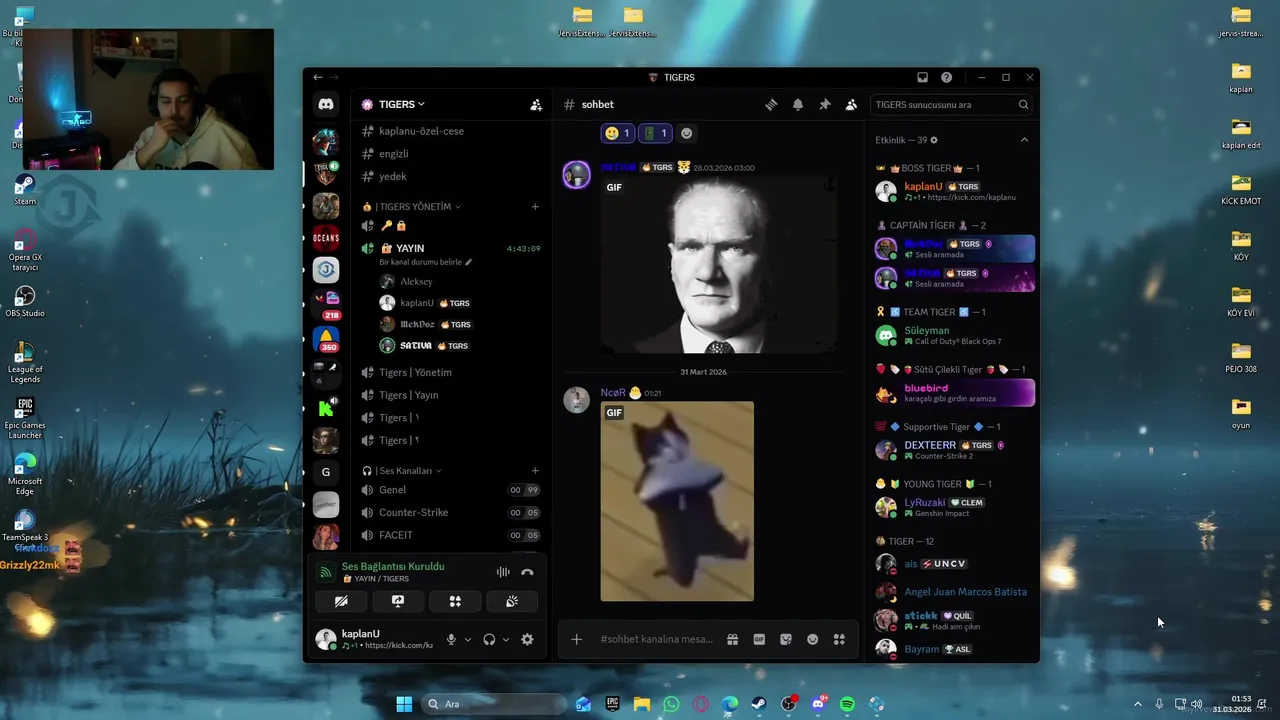
Task: Collapse the Etkinlik members section arrow
Action: pos(1024,140)
